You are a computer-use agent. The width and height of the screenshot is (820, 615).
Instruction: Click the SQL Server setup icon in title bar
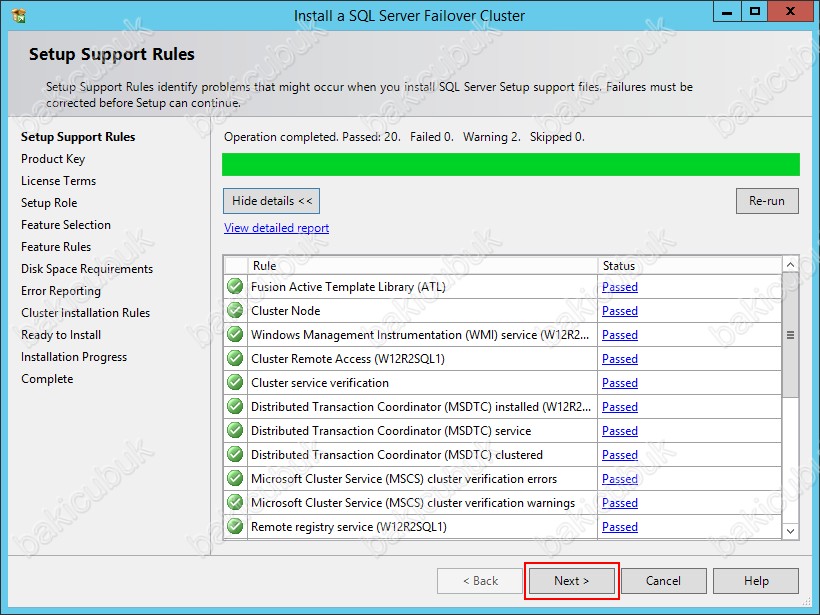(x=19, y=15)
